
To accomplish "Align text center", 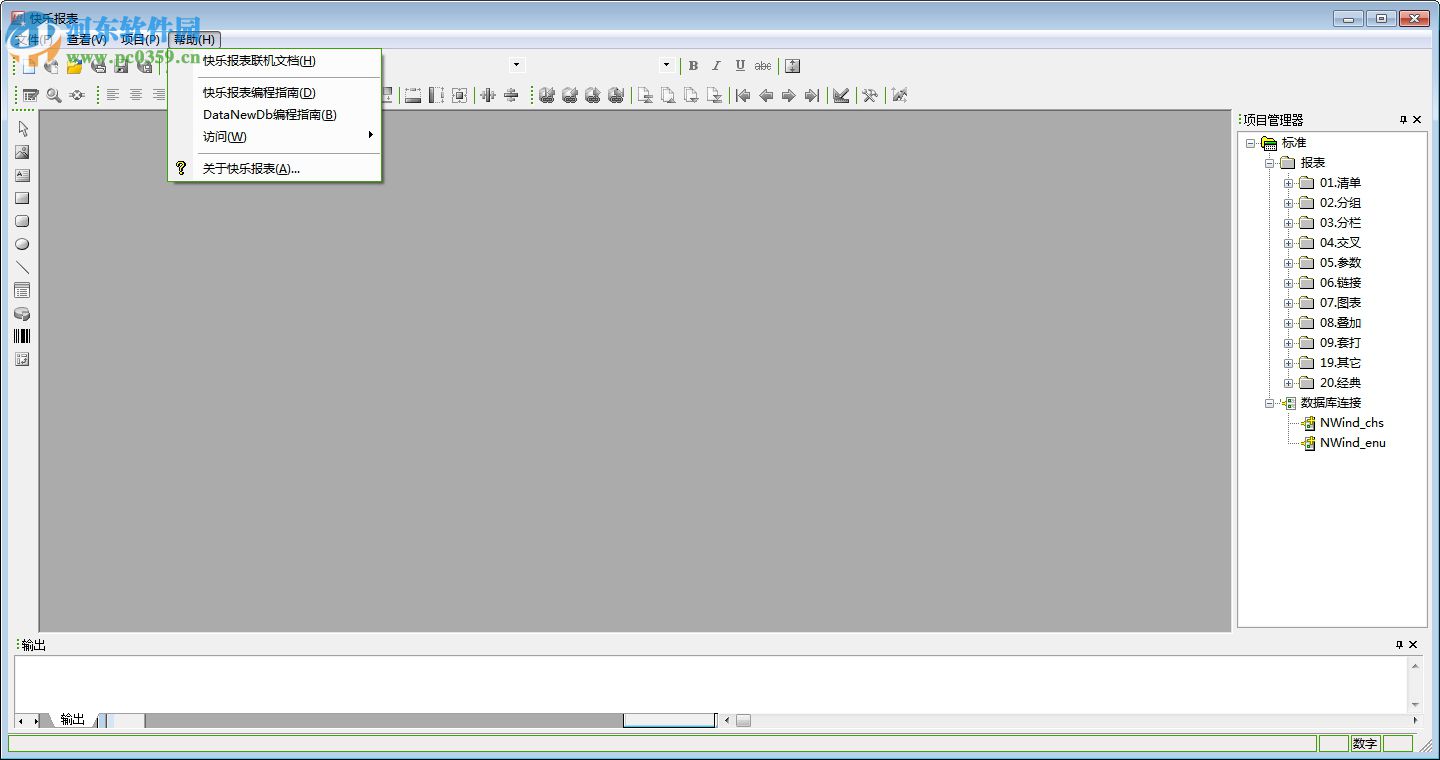I will [136, 95].
